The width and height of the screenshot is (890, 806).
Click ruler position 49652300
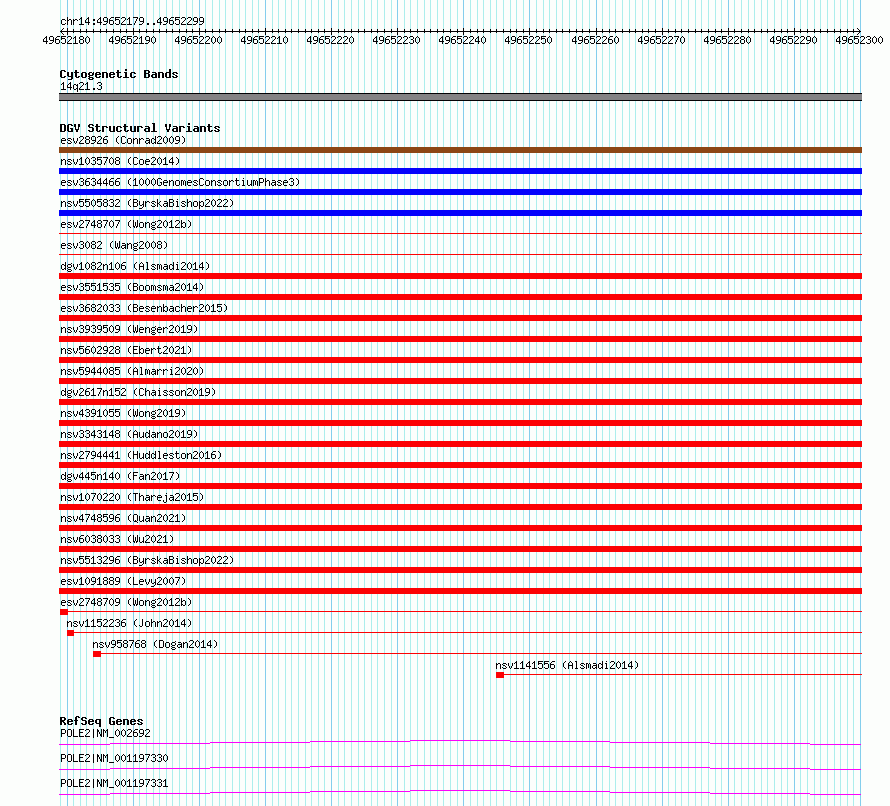[859, 40]
